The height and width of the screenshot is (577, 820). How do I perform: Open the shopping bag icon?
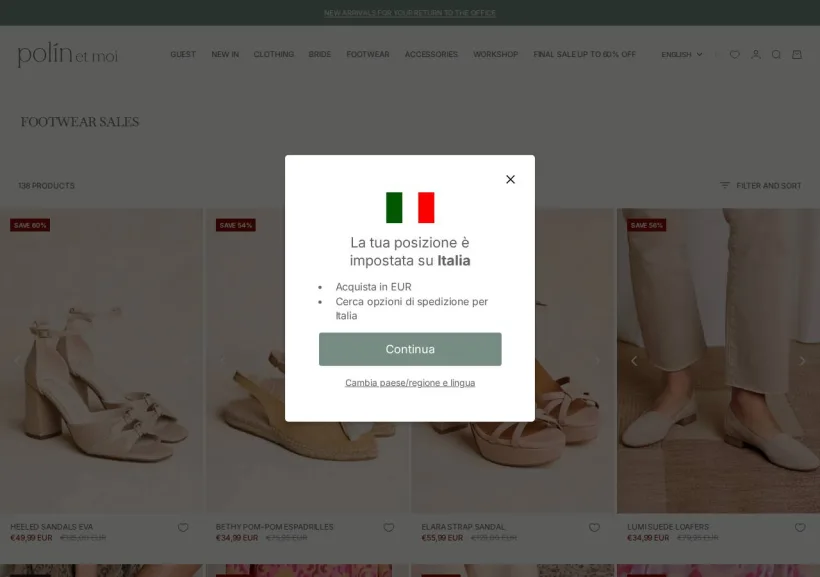click(797, 54)
